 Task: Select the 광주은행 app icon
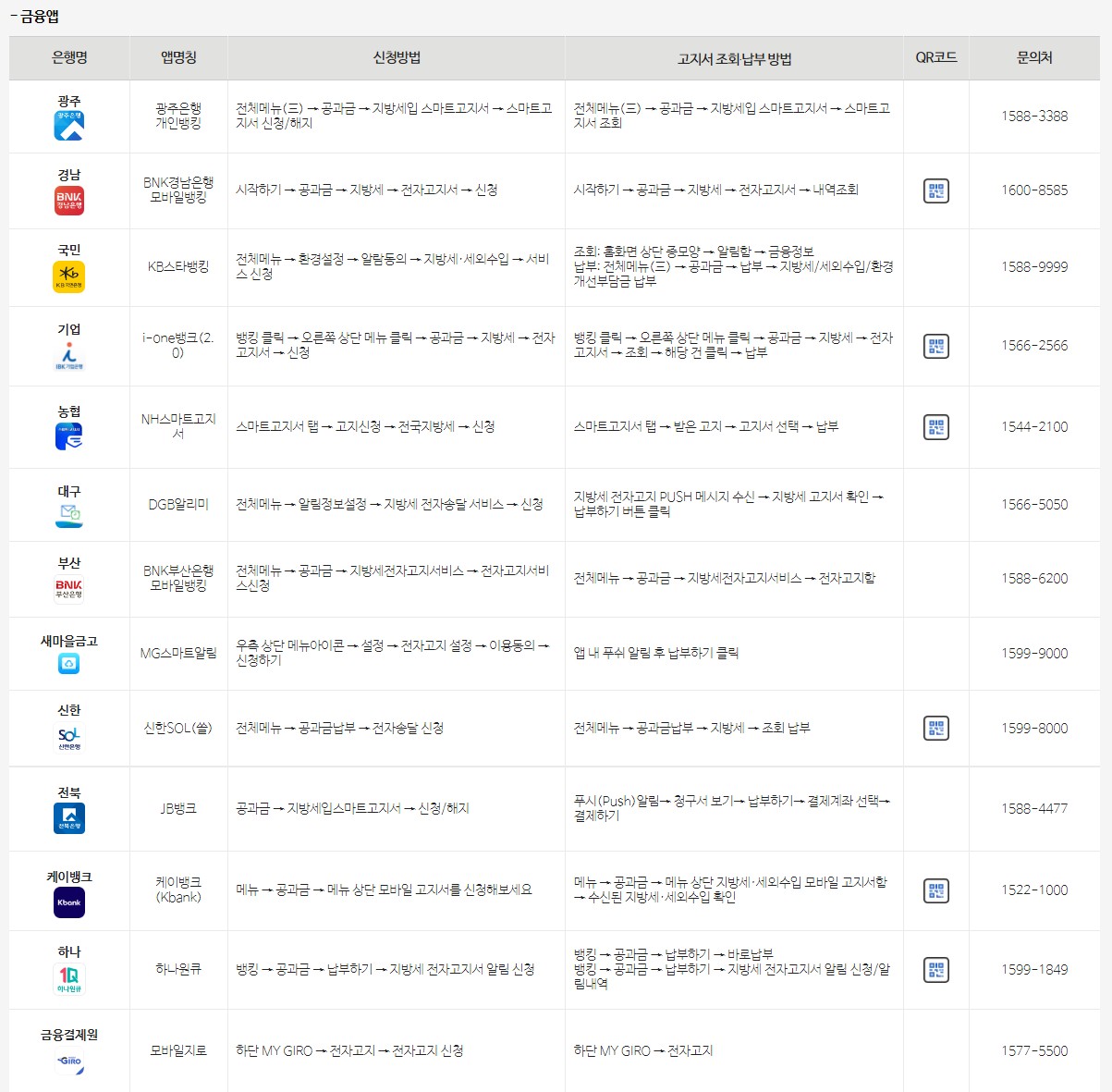68,124
